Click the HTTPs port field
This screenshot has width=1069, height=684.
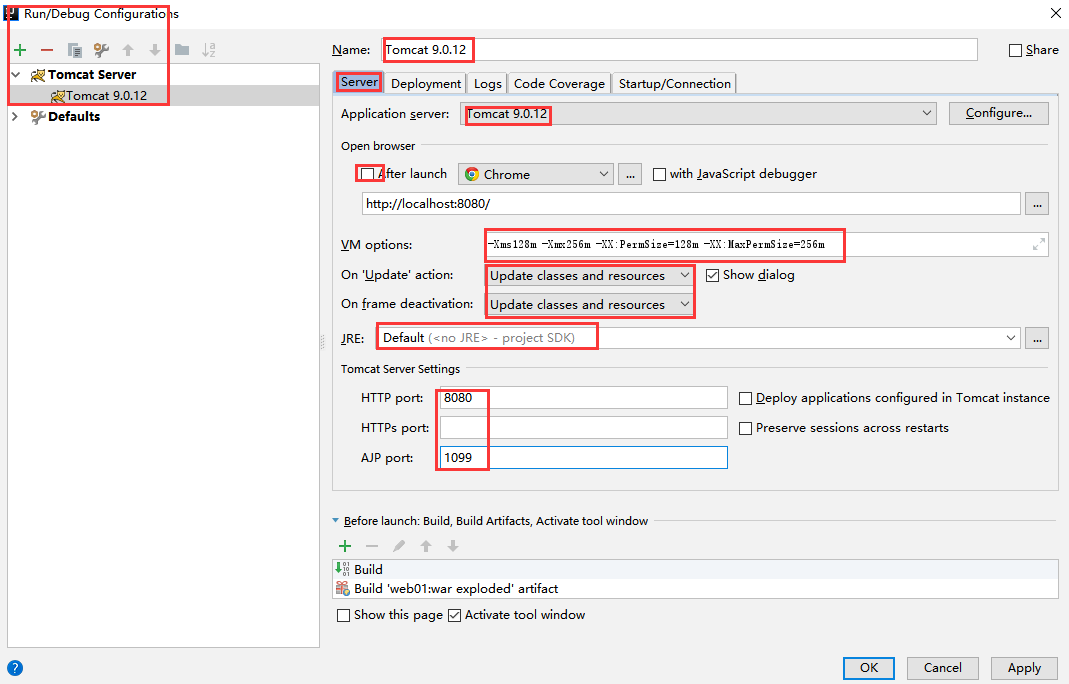(584, 428)
